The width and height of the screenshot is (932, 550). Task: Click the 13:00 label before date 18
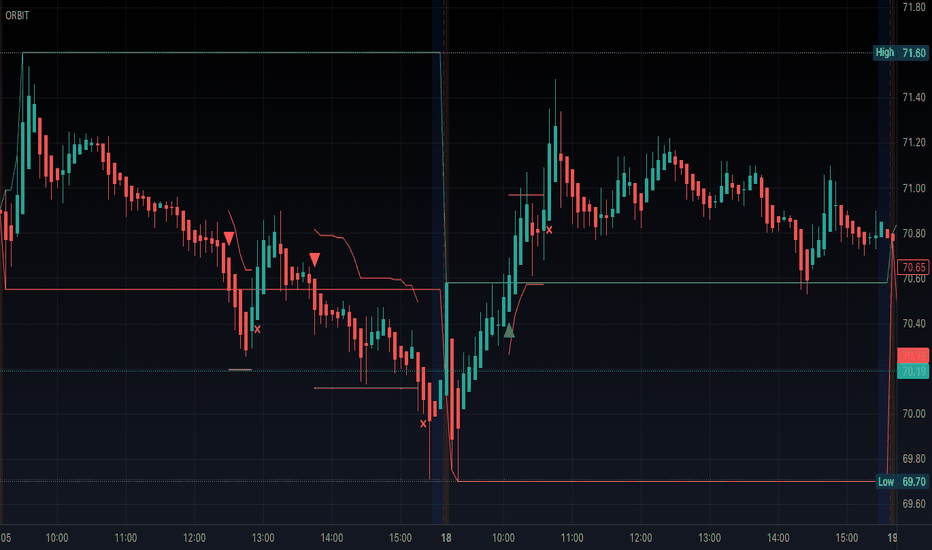263,538
